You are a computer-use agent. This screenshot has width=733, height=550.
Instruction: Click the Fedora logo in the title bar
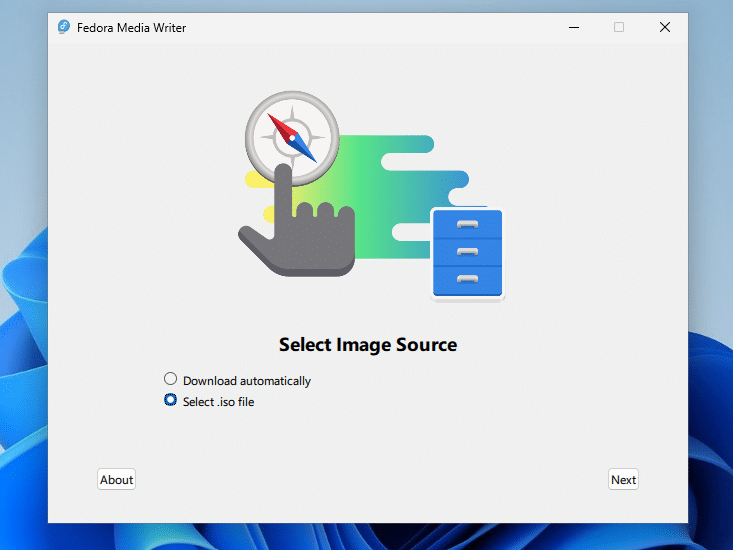click(65, 27)
